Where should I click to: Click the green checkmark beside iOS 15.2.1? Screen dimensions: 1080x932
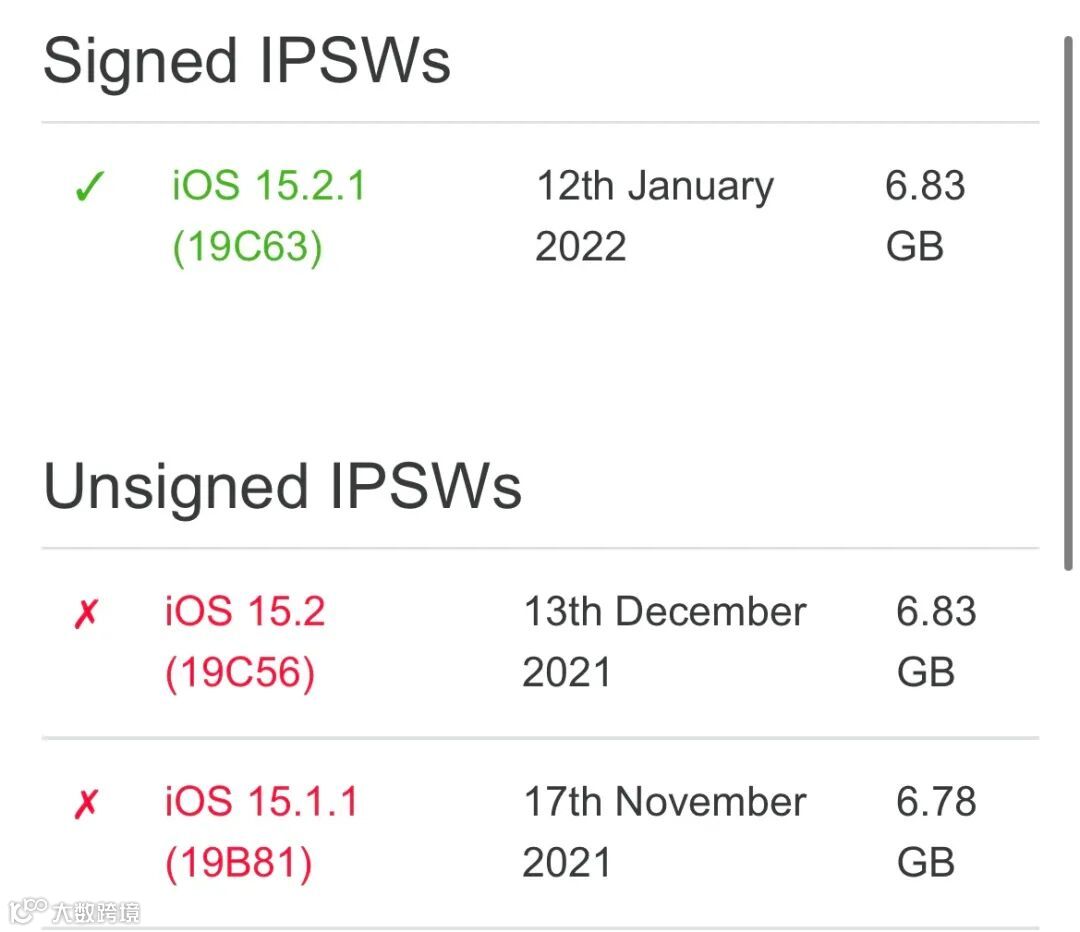click(x=89, y=187)
